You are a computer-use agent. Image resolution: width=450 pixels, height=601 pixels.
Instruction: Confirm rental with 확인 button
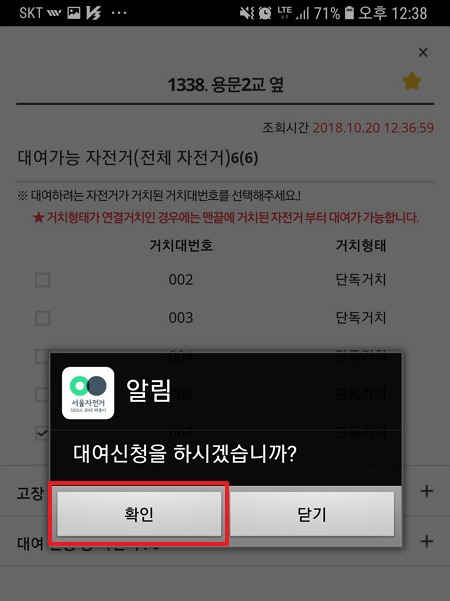click(139, 514)
